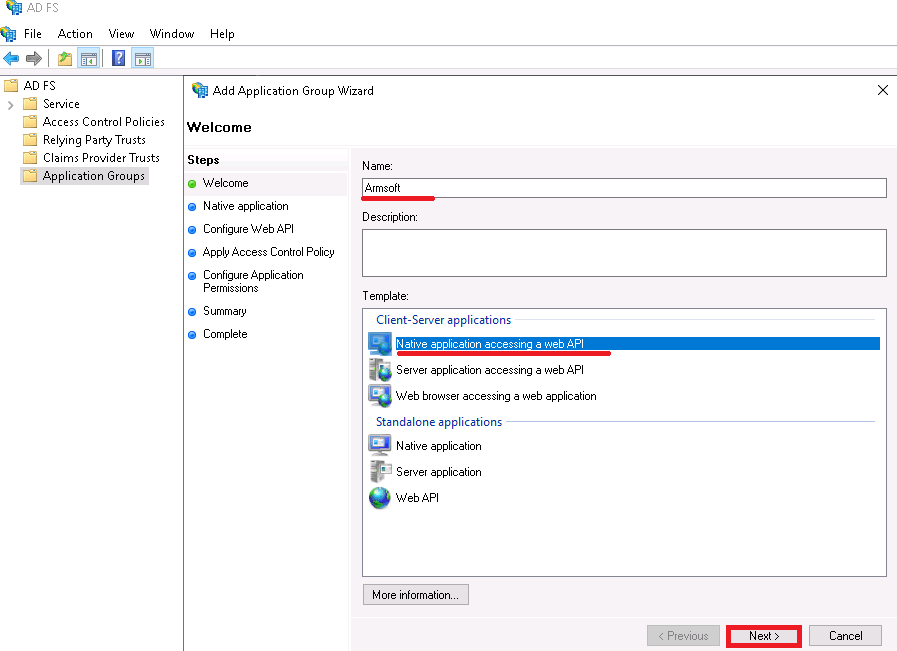
Task: Click the Native application accessing web API icon
Action: click(x=380, y=344)
